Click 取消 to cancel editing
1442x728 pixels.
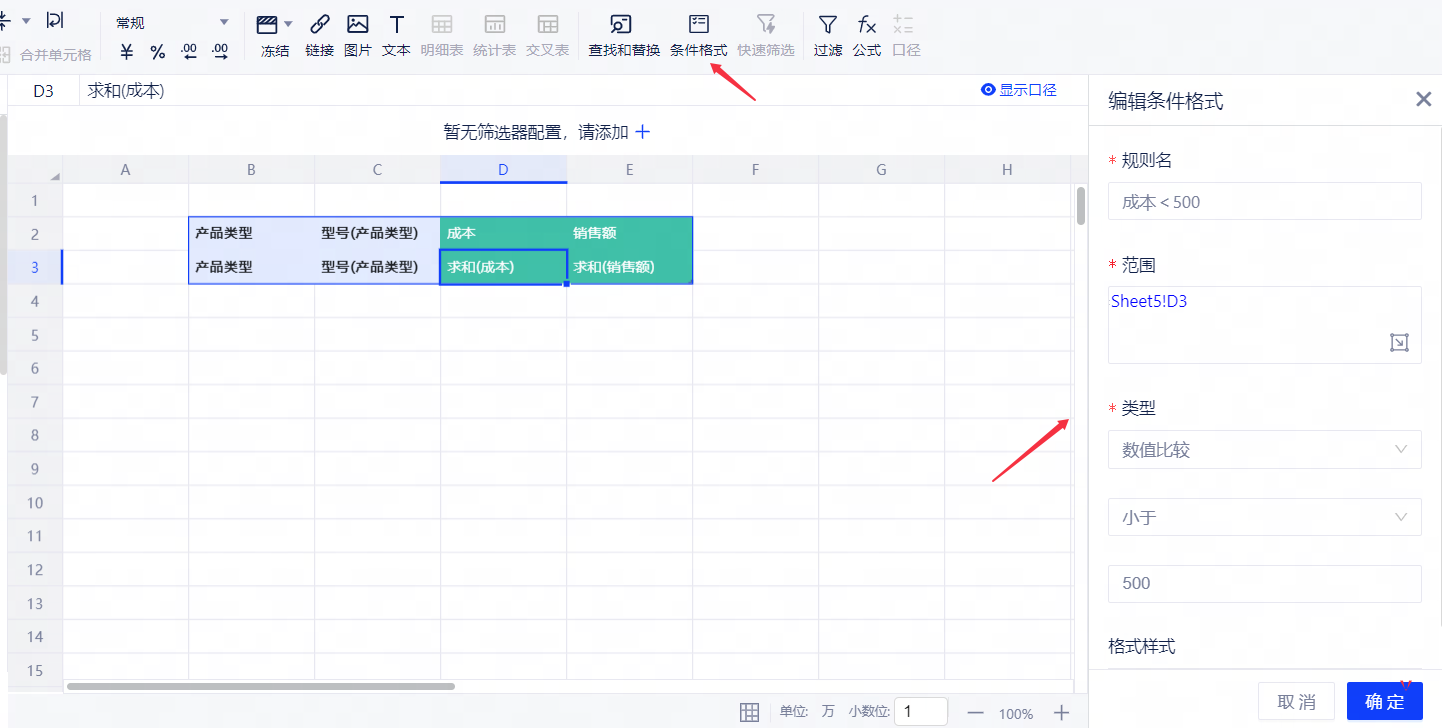click(x=1296, y=701)
